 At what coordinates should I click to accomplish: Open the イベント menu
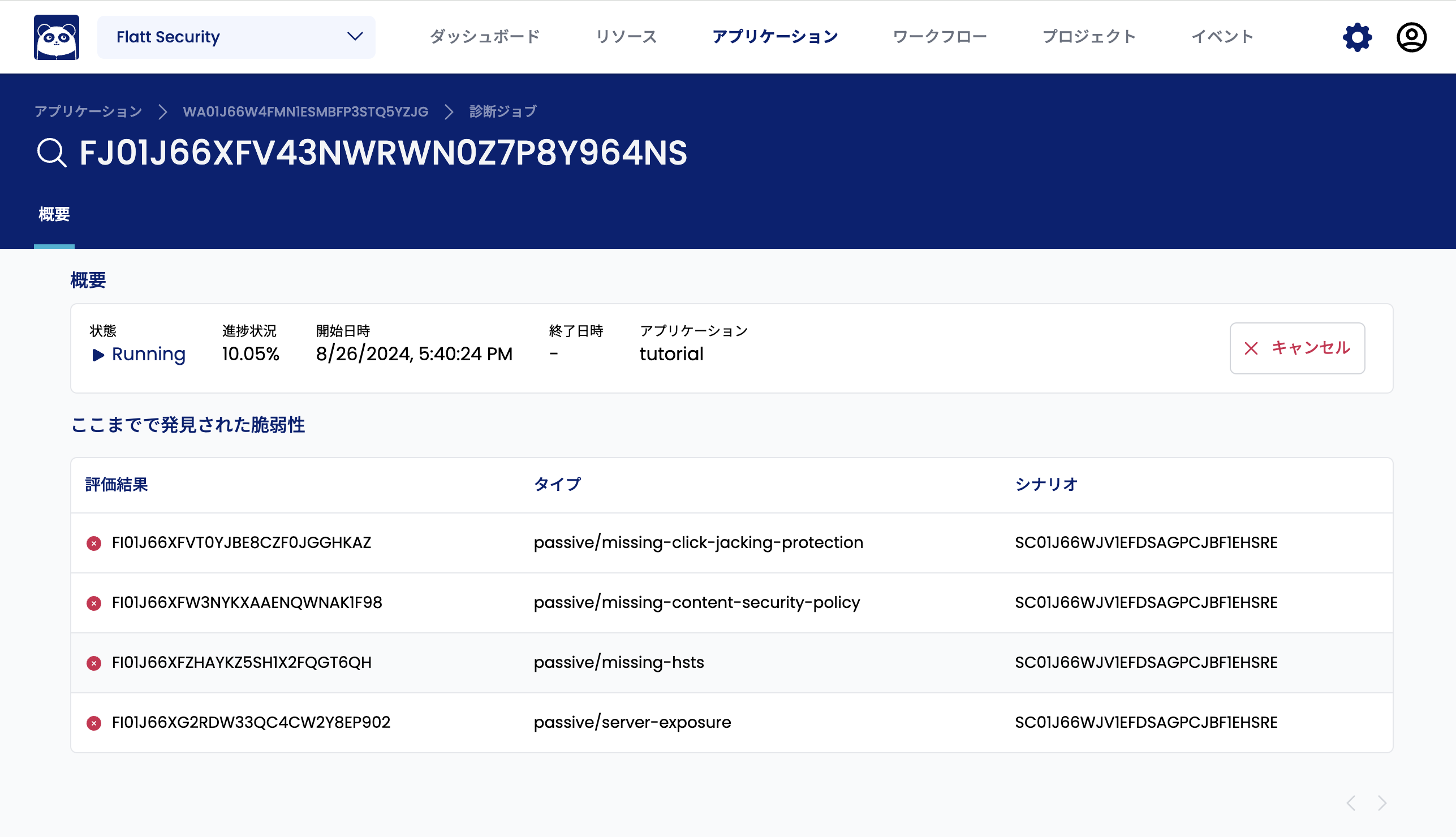click(x=1222, y=37)
